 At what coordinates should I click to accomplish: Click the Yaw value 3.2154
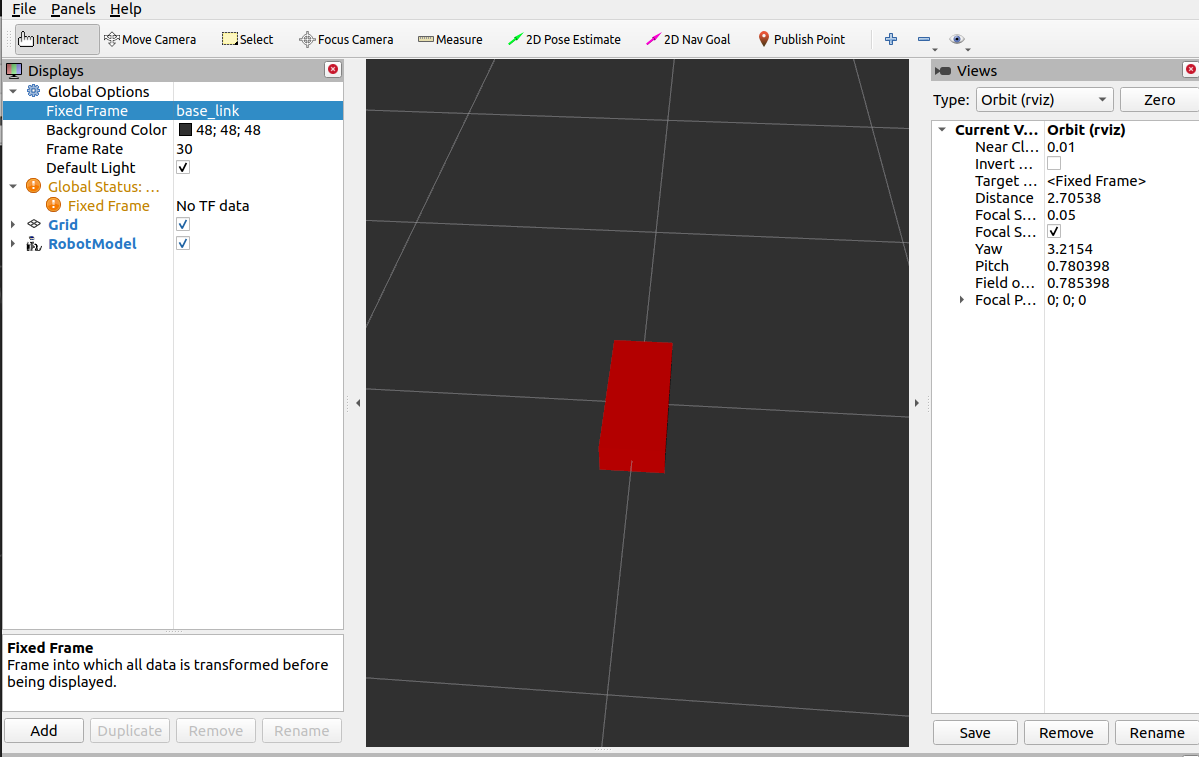(x=1069, y=249)
